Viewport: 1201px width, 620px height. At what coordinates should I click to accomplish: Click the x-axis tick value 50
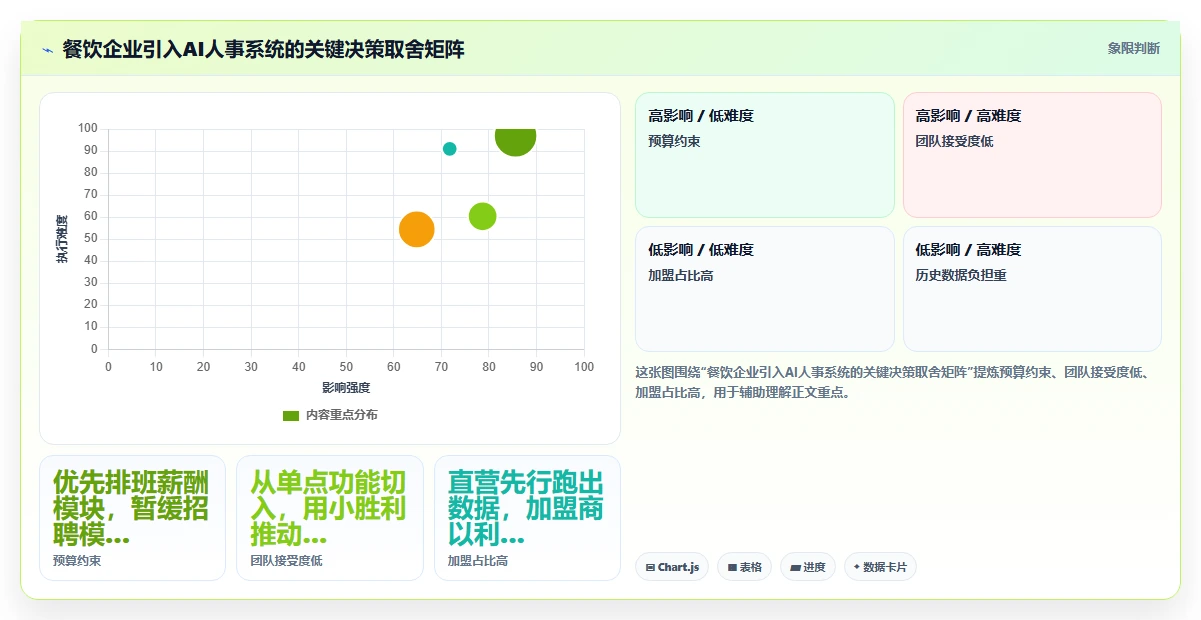coord(346,367)
